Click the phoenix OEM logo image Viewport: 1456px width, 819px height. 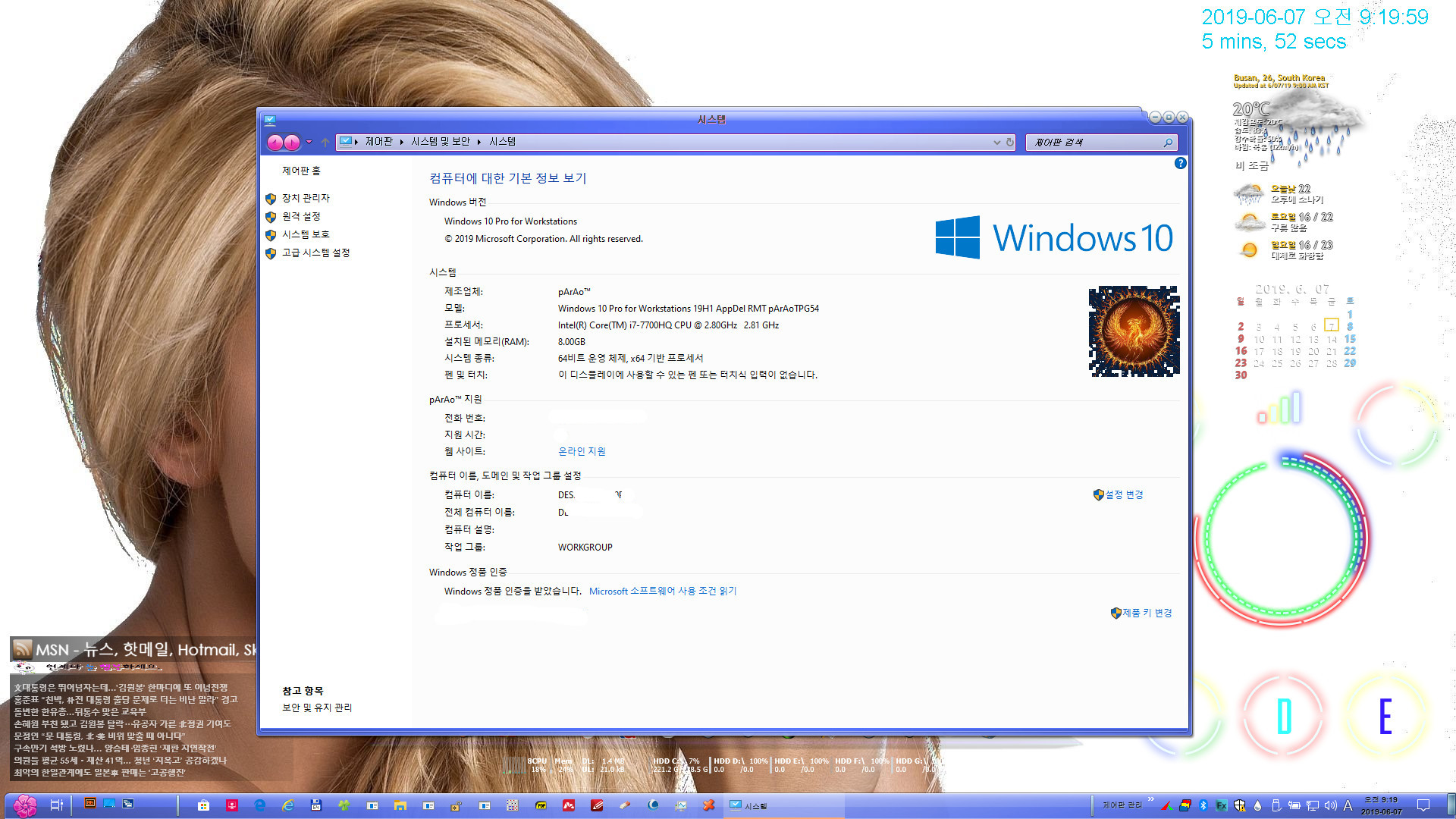coord(1134,331)
